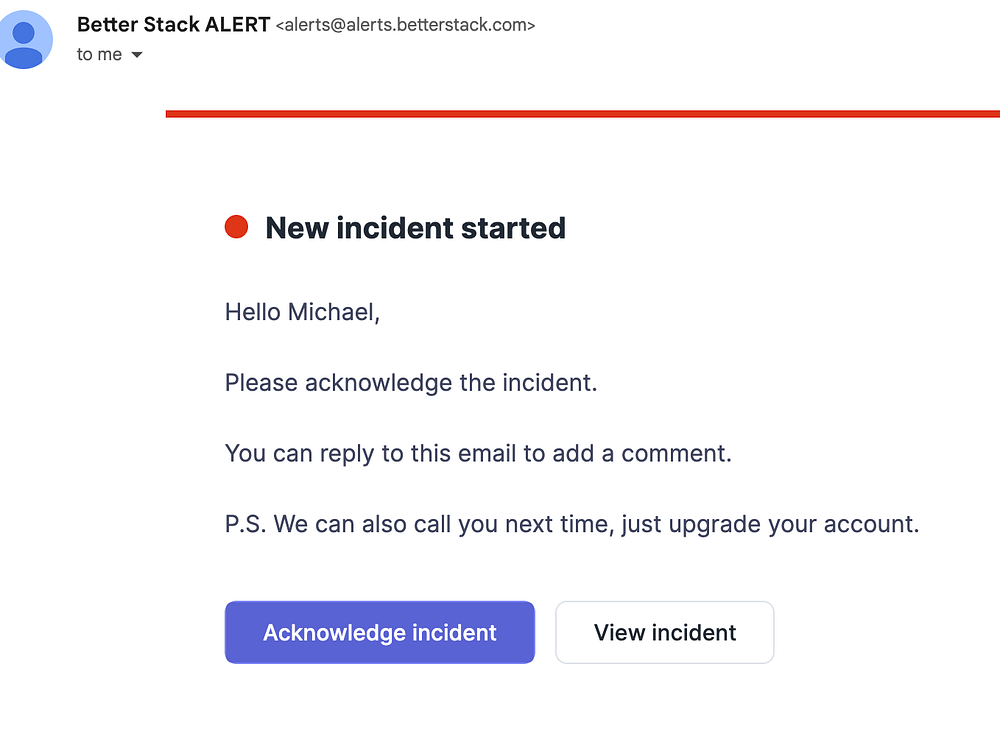
Task: Click the 'You can reply to this email' sentence
Action: 478,453
